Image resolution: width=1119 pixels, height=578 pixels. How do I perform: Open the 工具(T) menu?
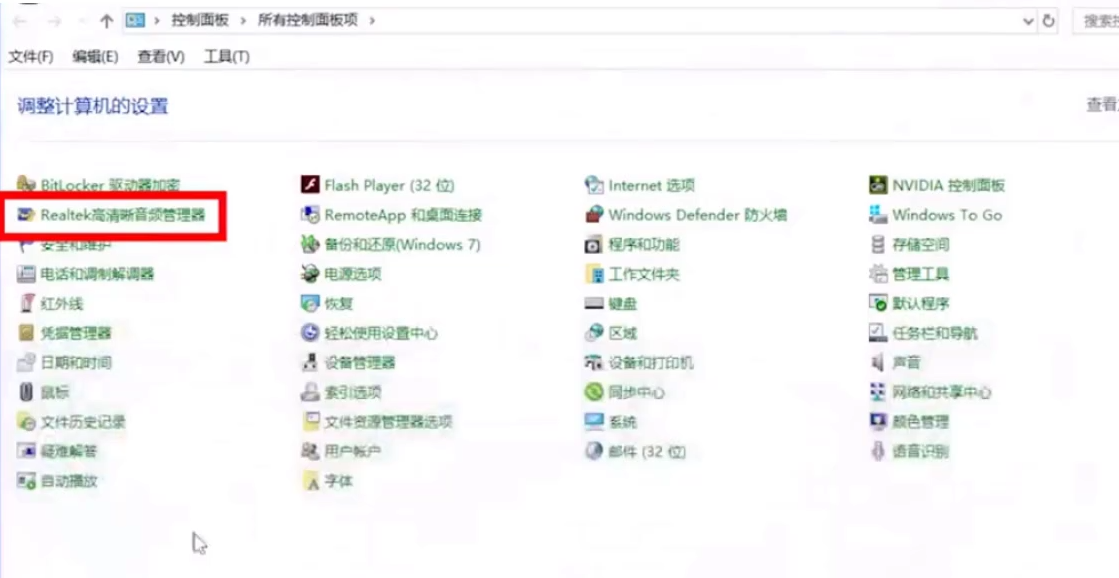[226, 56]
